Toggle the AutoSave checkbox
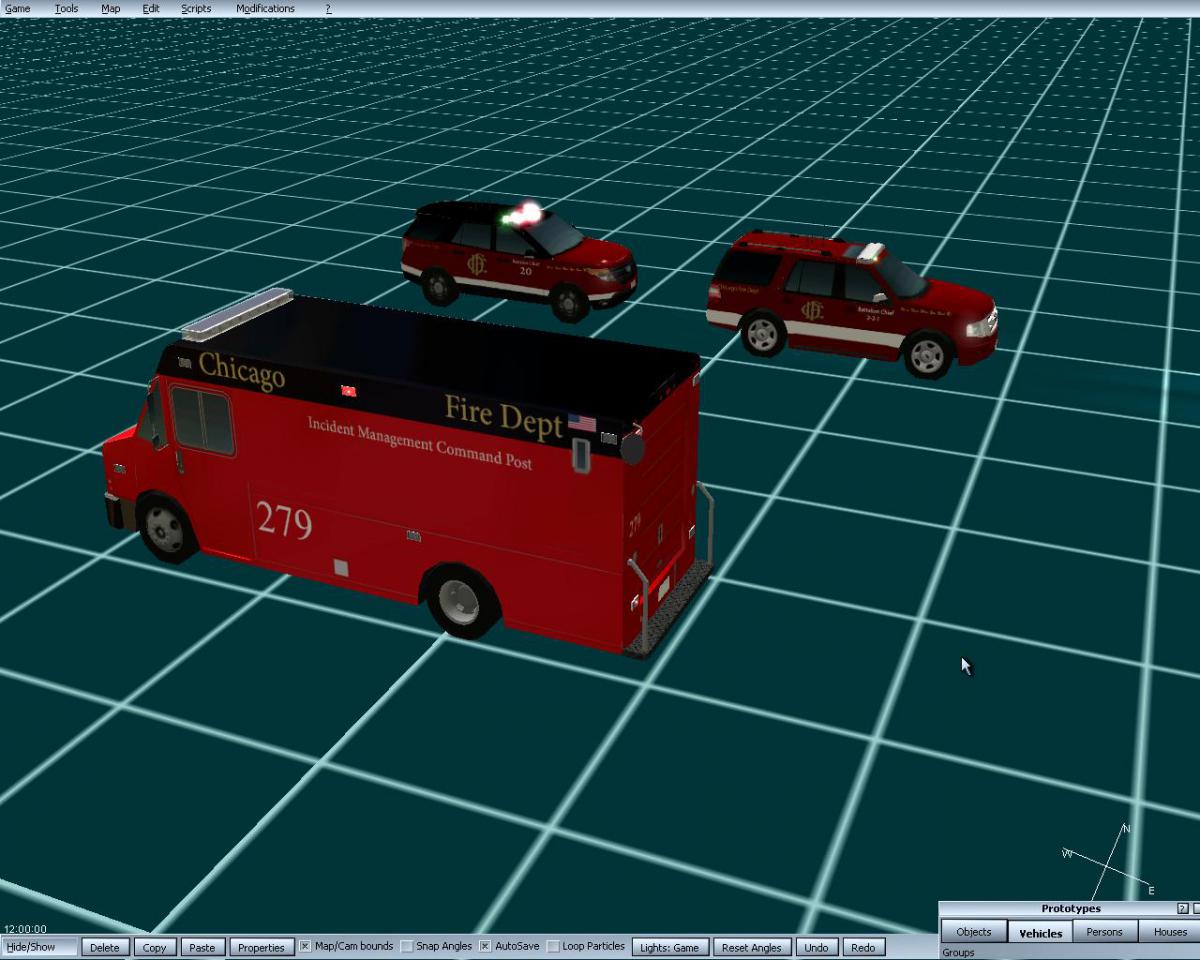Screen dimensions: 1200x960 pos(485,946)
